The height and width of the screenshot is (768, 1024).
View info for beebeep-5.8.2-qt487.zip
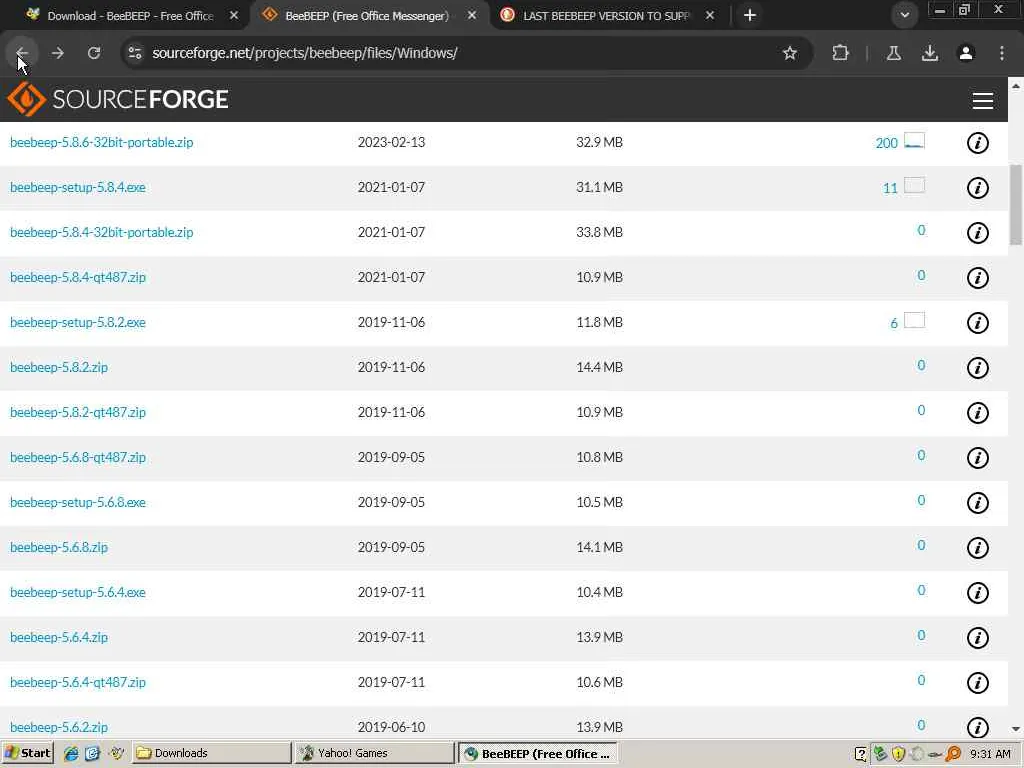[978, 413]
